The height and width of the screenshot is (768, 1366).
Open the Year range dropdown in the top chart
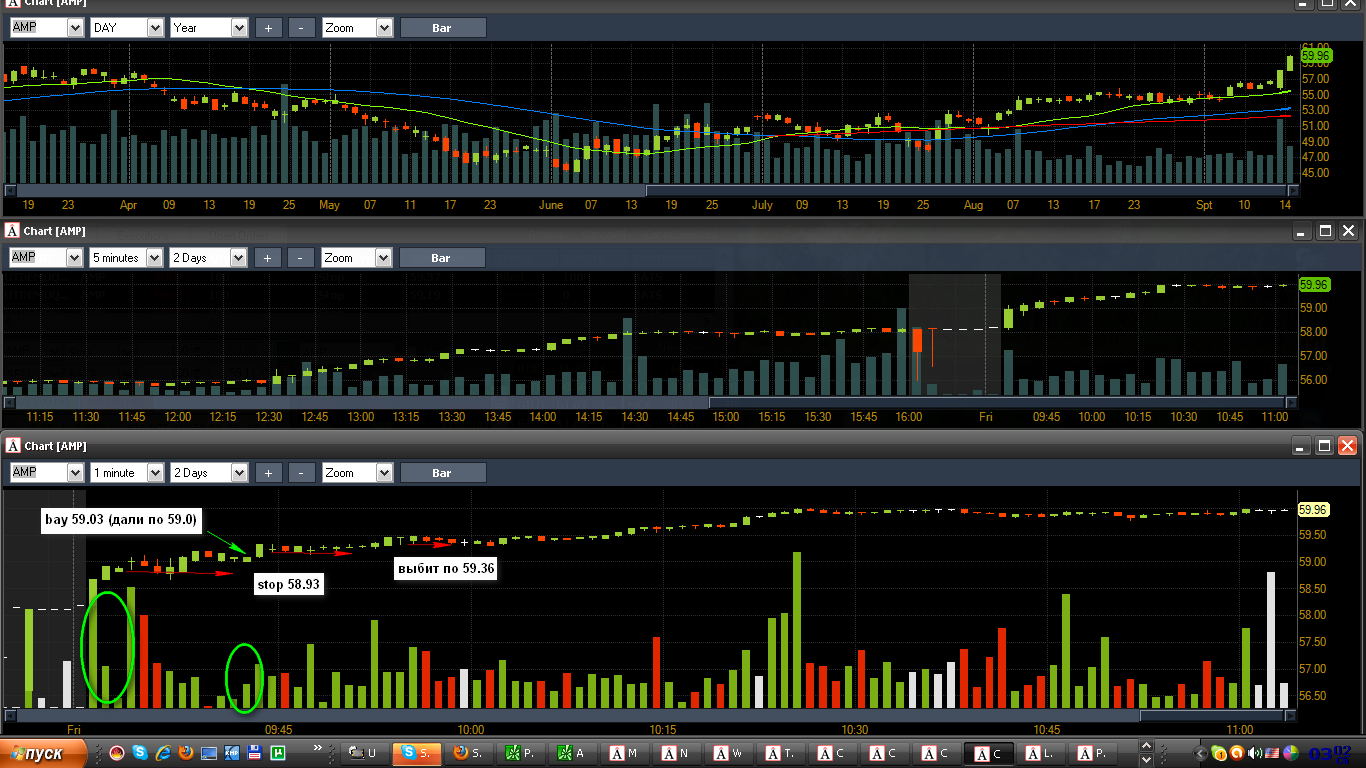pyautogui.click(x=239, y=28)
